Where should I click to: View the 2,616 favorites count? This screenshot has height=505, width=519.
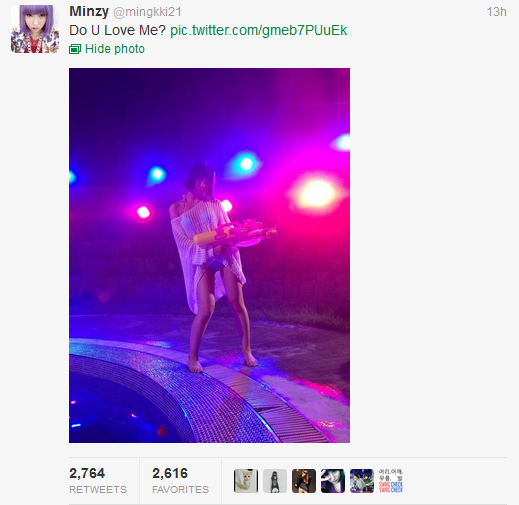tap(170, 473)
